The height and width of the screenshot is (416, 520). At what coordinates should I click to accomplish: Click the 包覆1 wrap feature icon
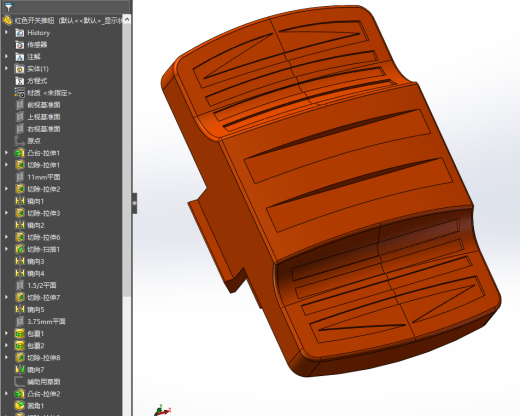point(20,333)
